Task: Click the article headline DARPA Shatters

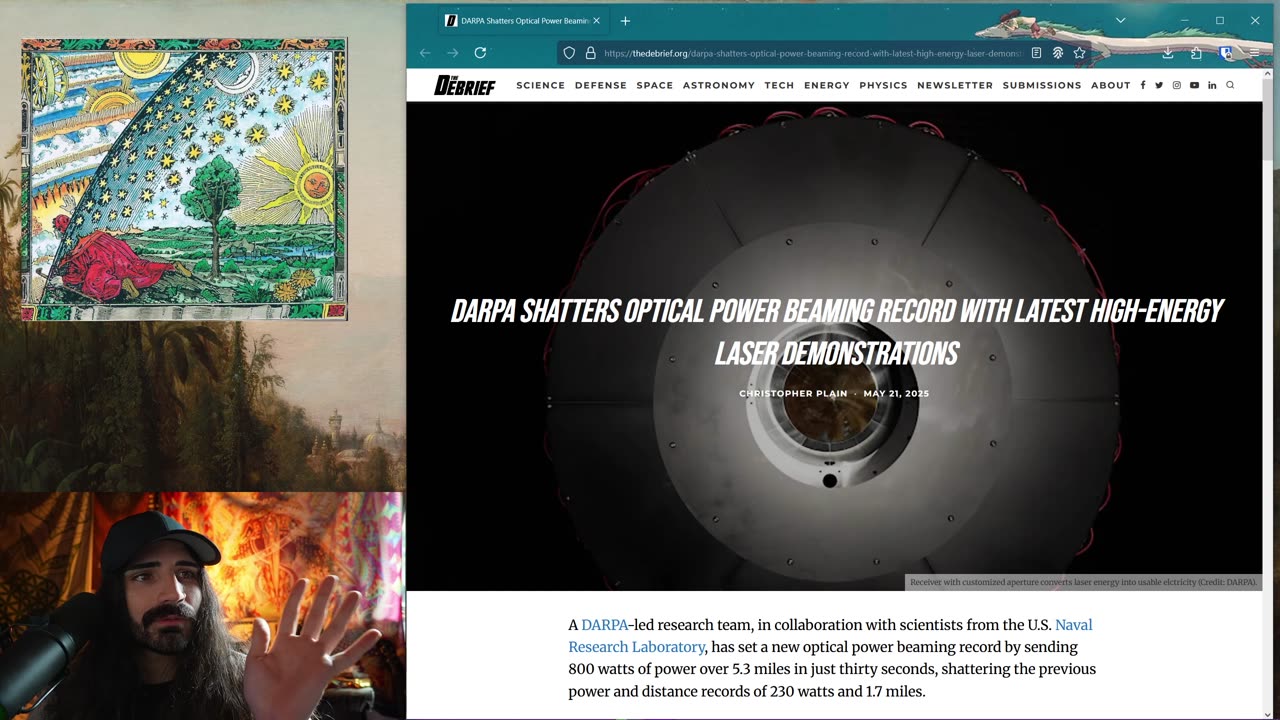Action: pos(836,332)
